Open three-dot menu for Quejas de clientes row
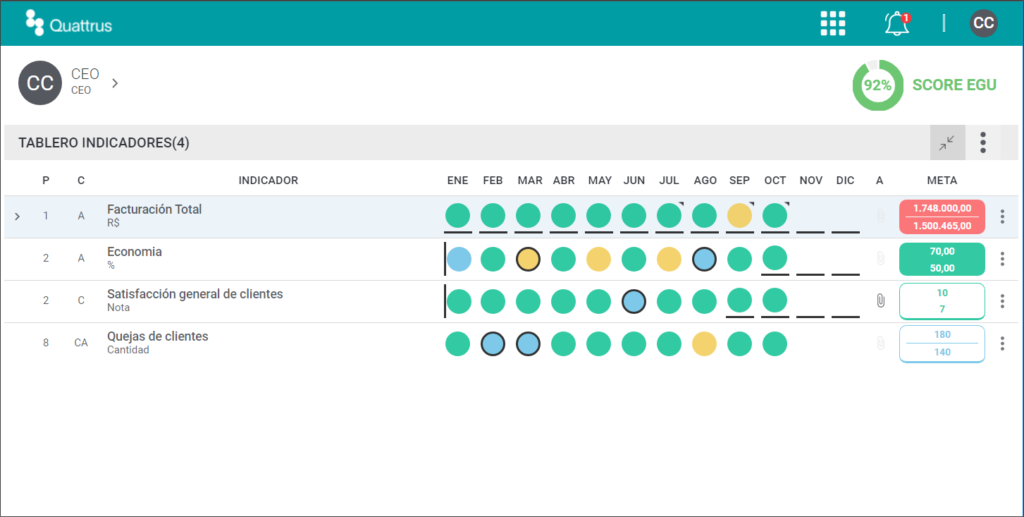1024x517 pixels. (1002, 343)
